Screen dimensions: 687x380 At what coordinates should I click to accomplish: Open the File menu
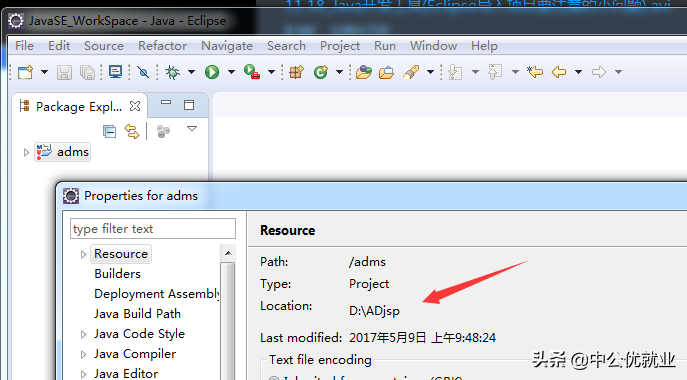25,46
